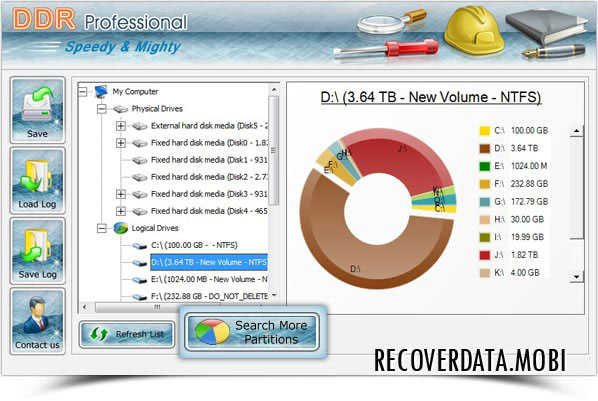Screen dimensions: 598x401
Task: Click the Disk1 hard disk icon
Action: [140, 161]
